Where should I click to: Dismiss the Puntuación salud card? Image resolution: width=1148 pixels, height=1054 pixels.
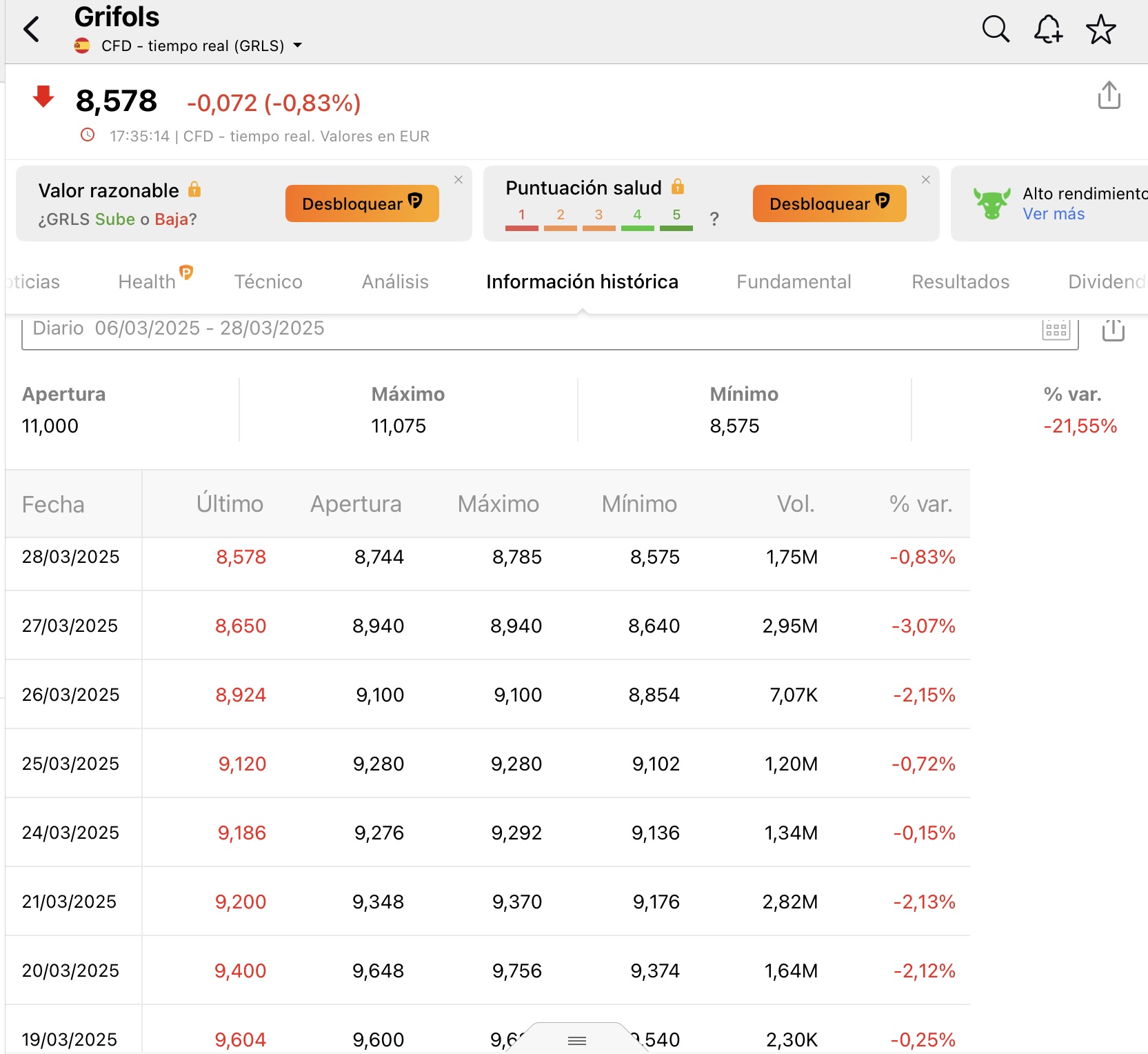[x=926, y=179]
